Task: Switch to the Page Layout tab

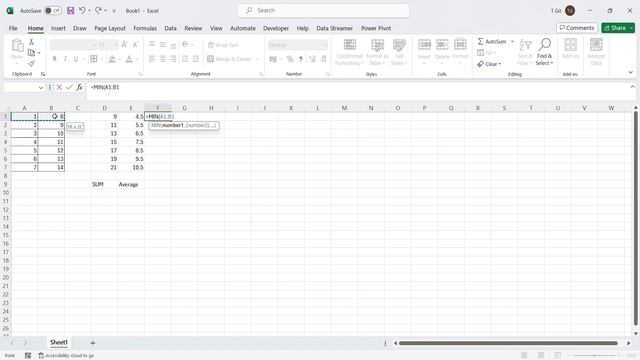Action: tap(110, 28)
